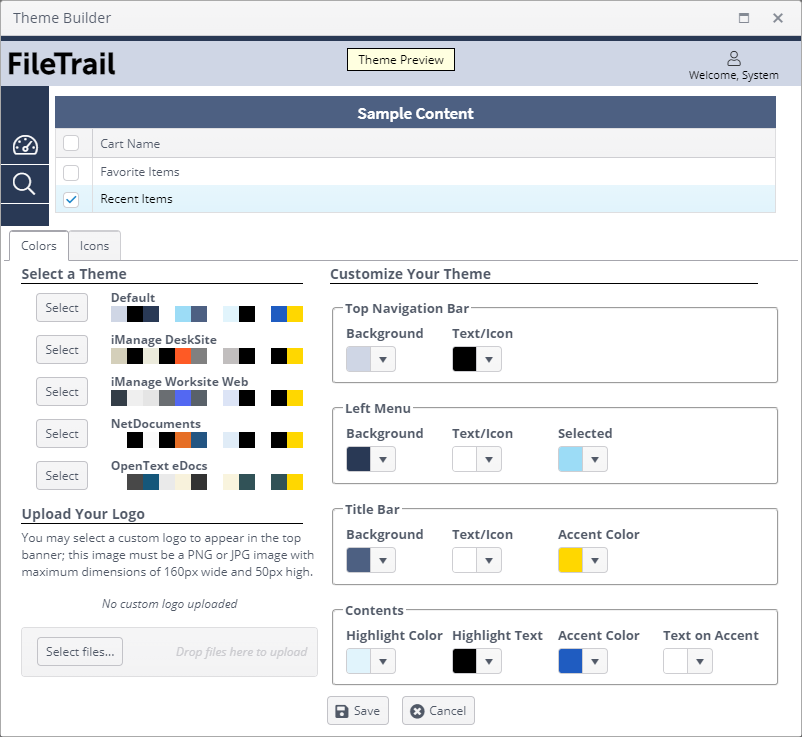The height and width of the screenshot is (737, 802).
Task: Click the Recent Items row text
Action: coord(136,199)
